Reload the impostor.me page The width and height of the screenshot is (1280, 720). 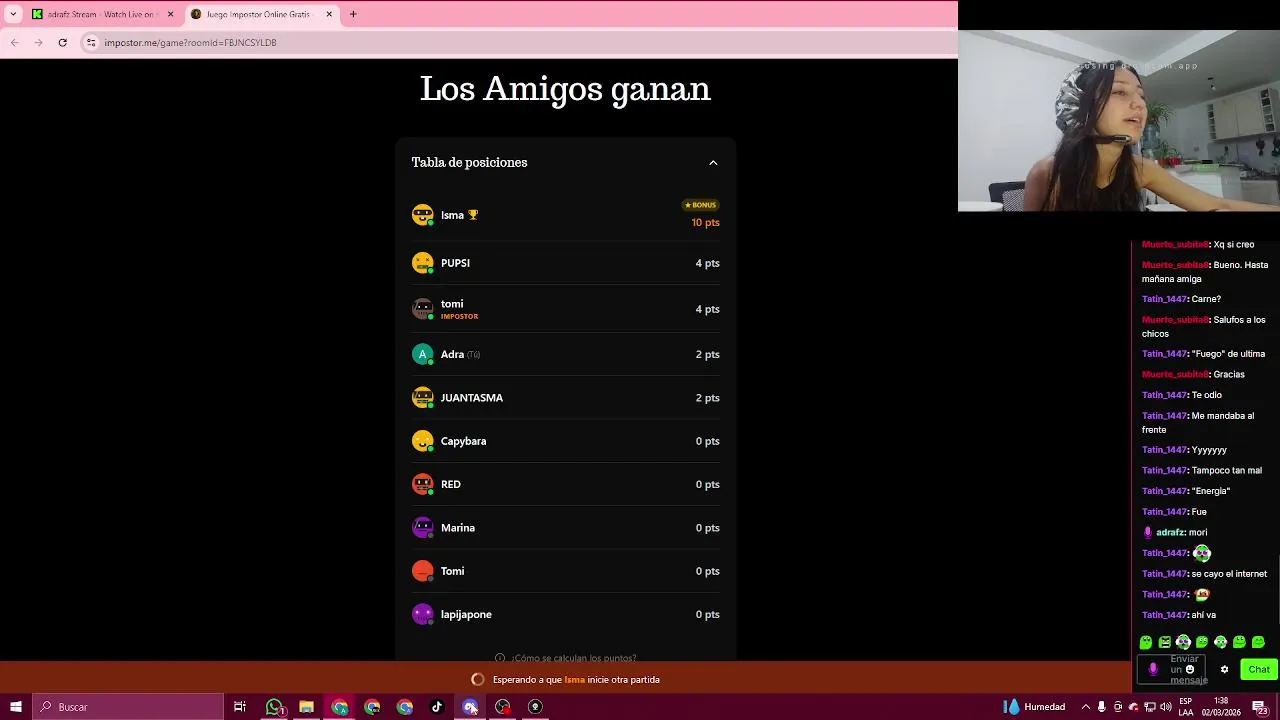(62, 42)
